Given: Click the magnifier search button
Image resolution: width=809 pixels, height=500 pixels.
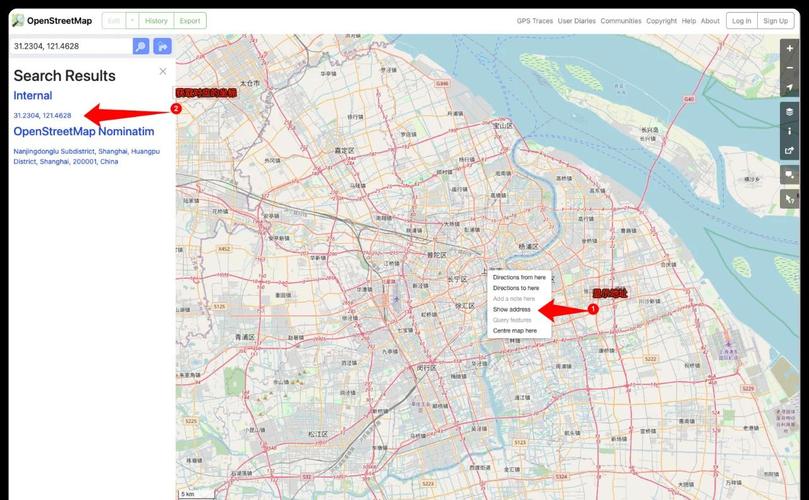Looking at the screenshot, I should tap(141, 46).
